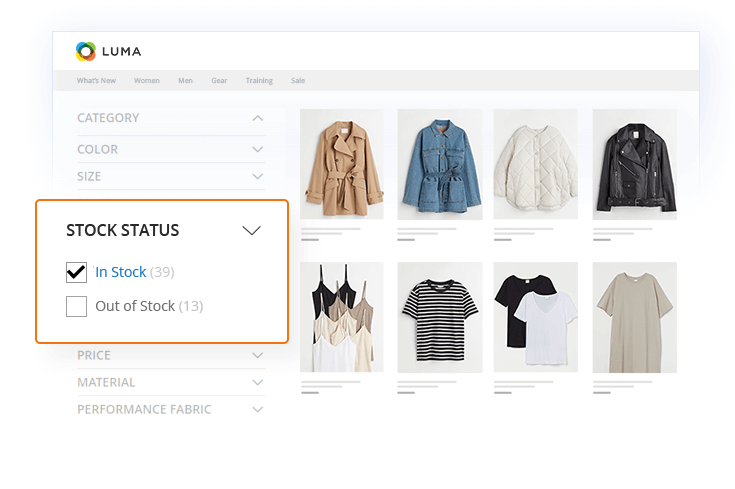
Task: Click the In Stock filter link
Action: 120,272
